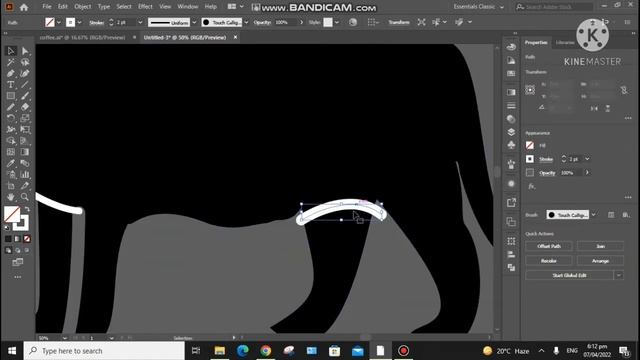Screen dimensions: 640x360
Task: Open control bar stroke color dropdown
Action: 79,22
